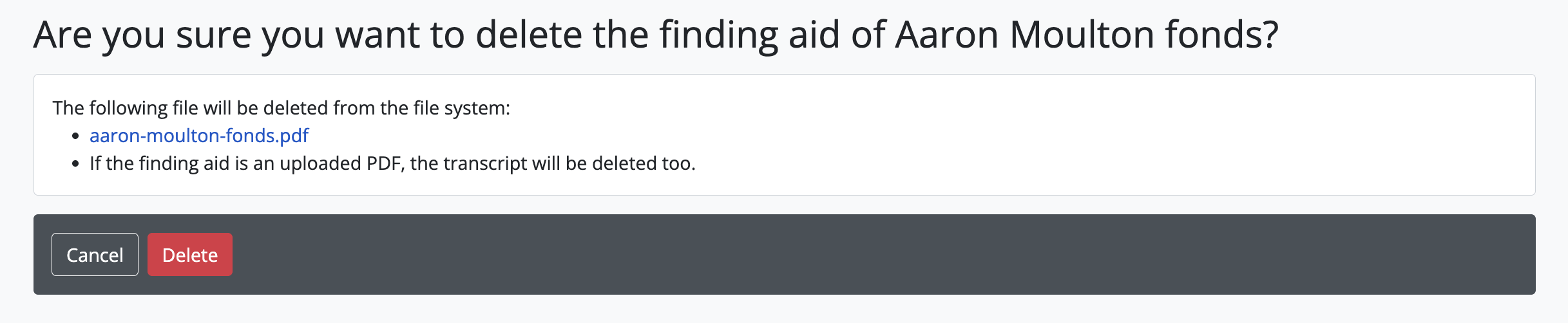Click the bullet before the transcript note
The image size is (1568, 323).
point(76,164)
